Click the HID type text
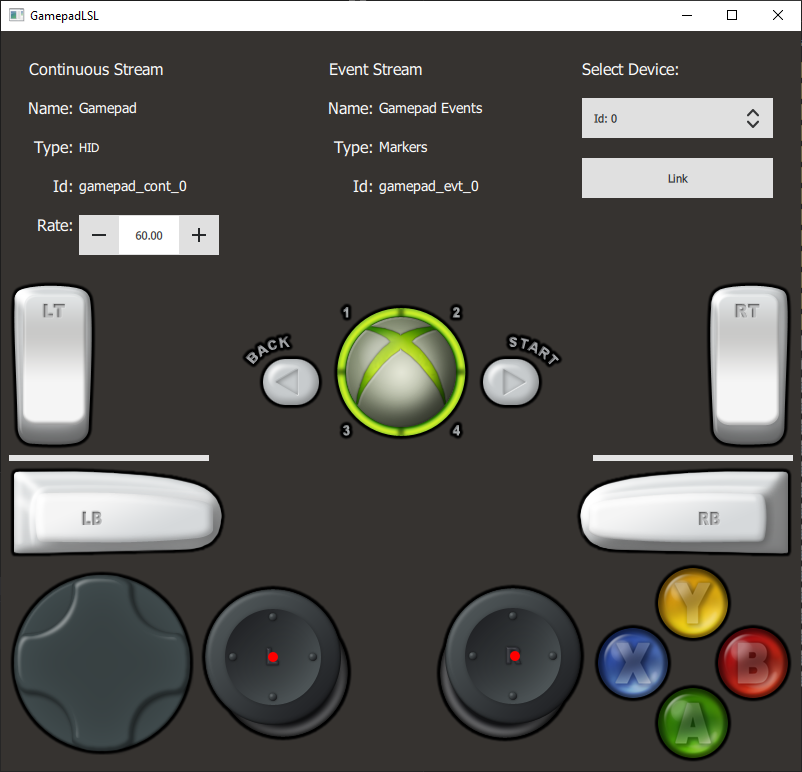The image size is (802, 772). (x=89, y=148)
